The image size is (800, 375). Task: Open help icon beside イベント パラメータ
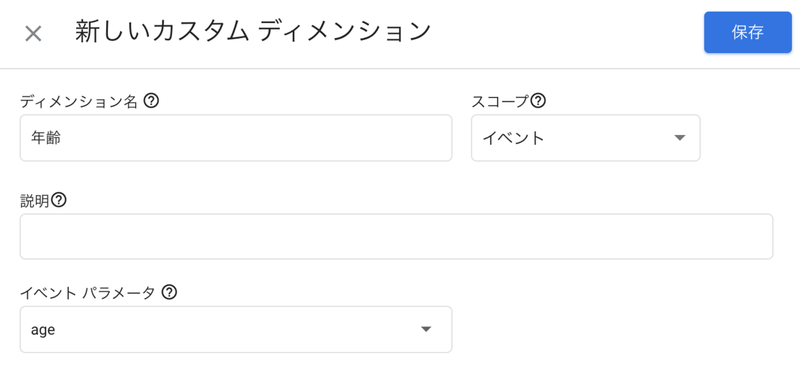pos(169,292)
